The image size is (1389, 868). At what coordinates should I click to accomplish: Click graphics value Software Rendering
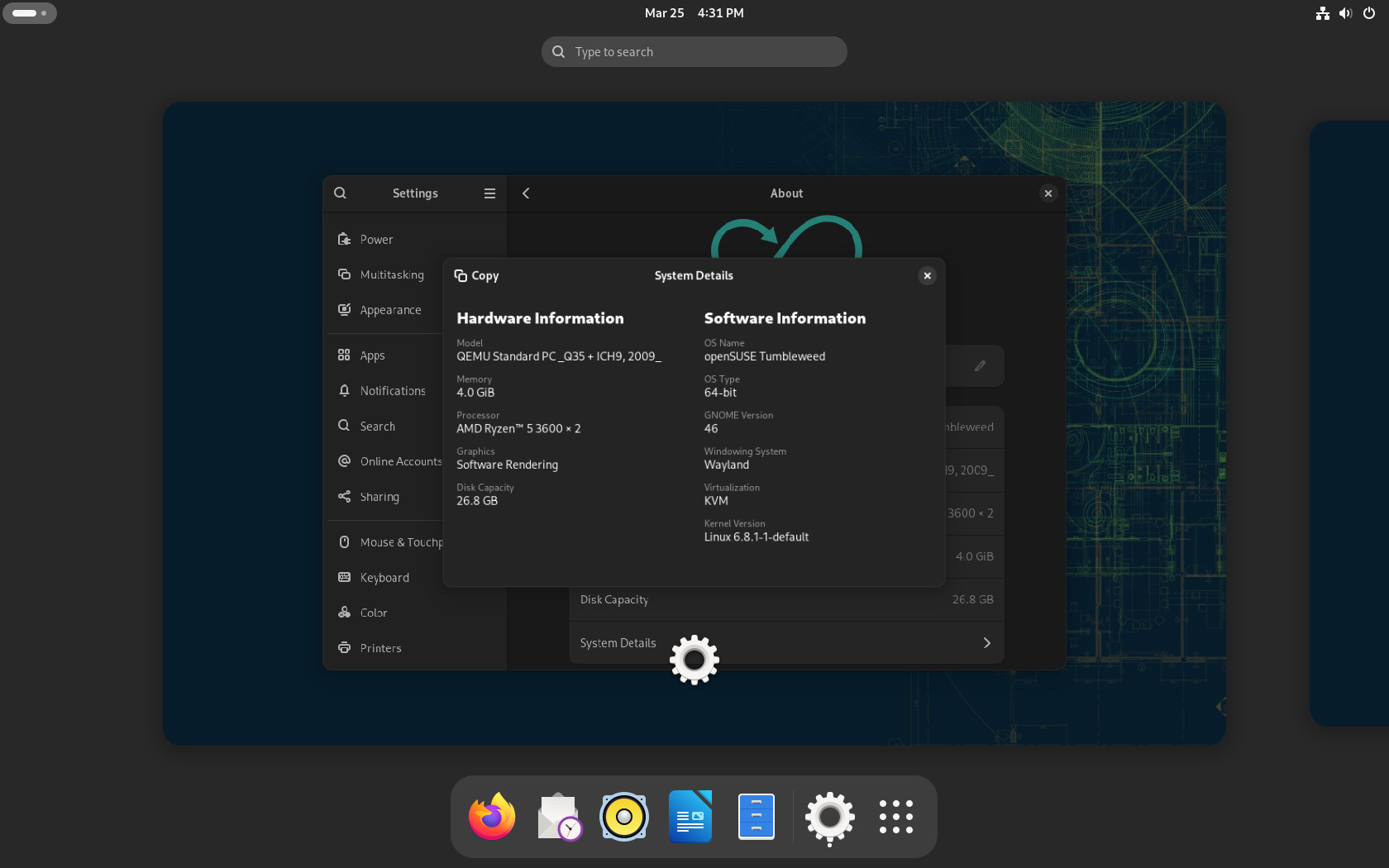507,465
